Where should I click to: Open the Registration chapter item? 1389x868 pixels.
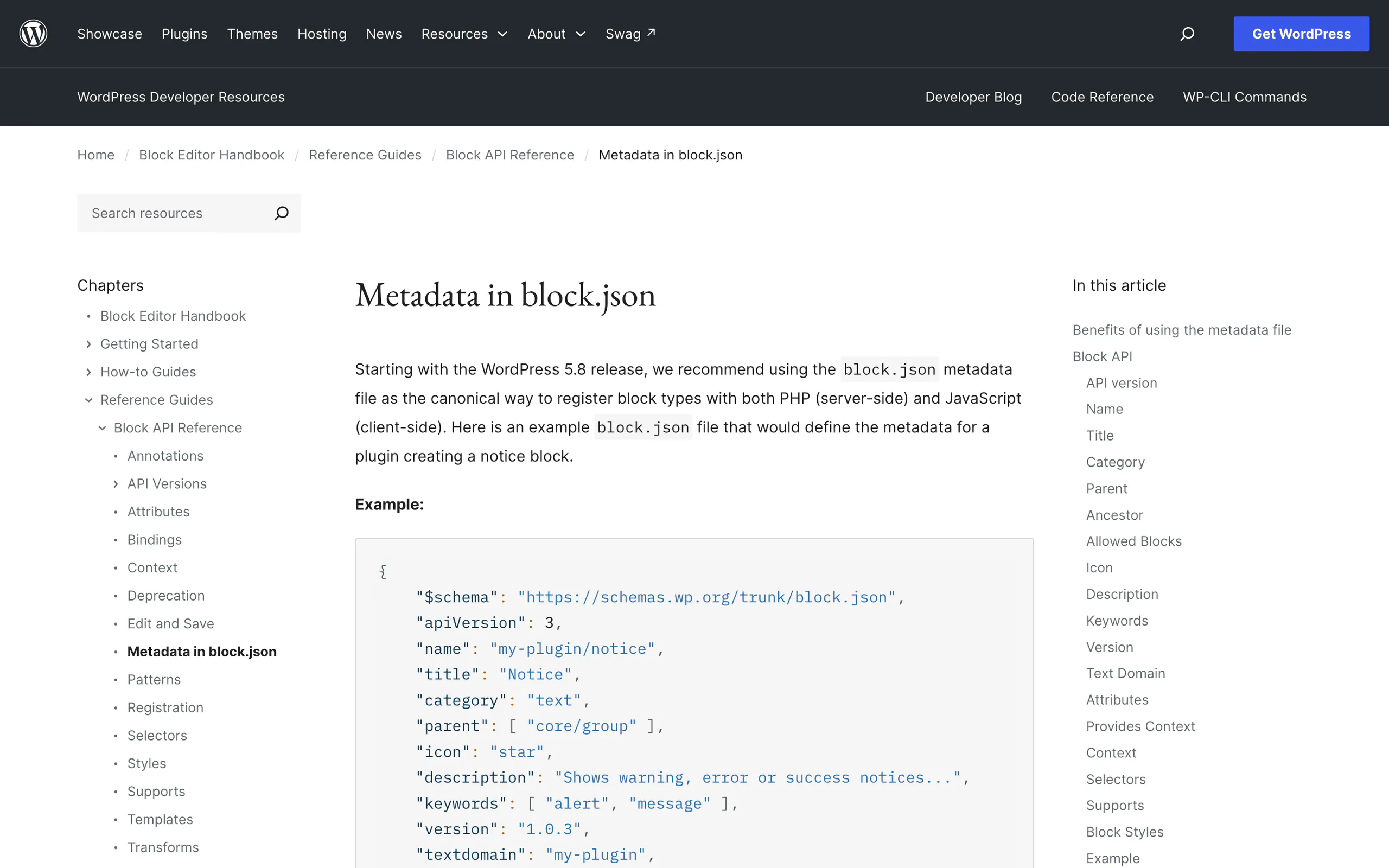click(165, 707)
